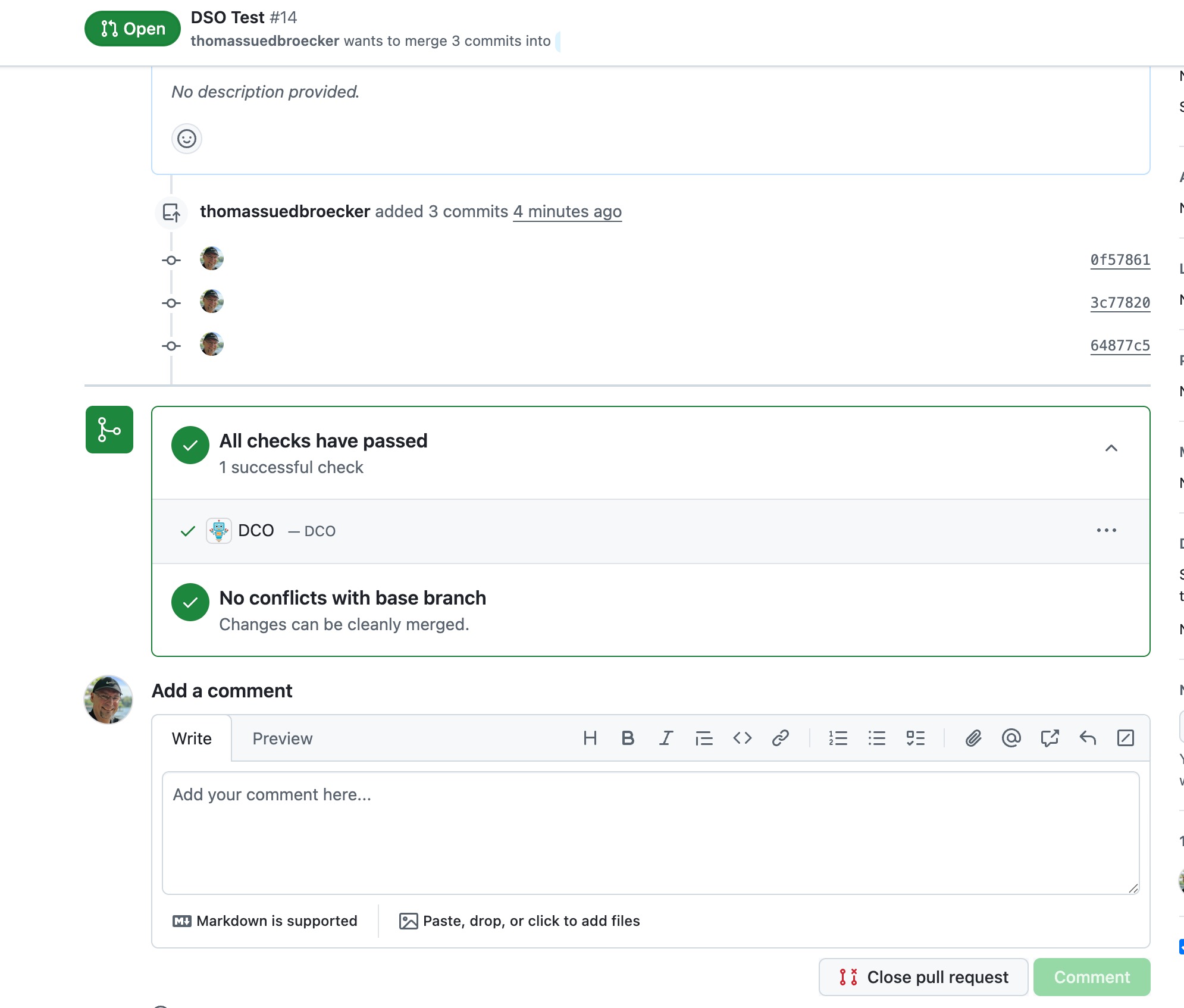Image resolution: width=1184 pixels, height=1008 pixels.
Task: Click the '4 minutes ago' timestamp link
Action: [x=568, y=212]
